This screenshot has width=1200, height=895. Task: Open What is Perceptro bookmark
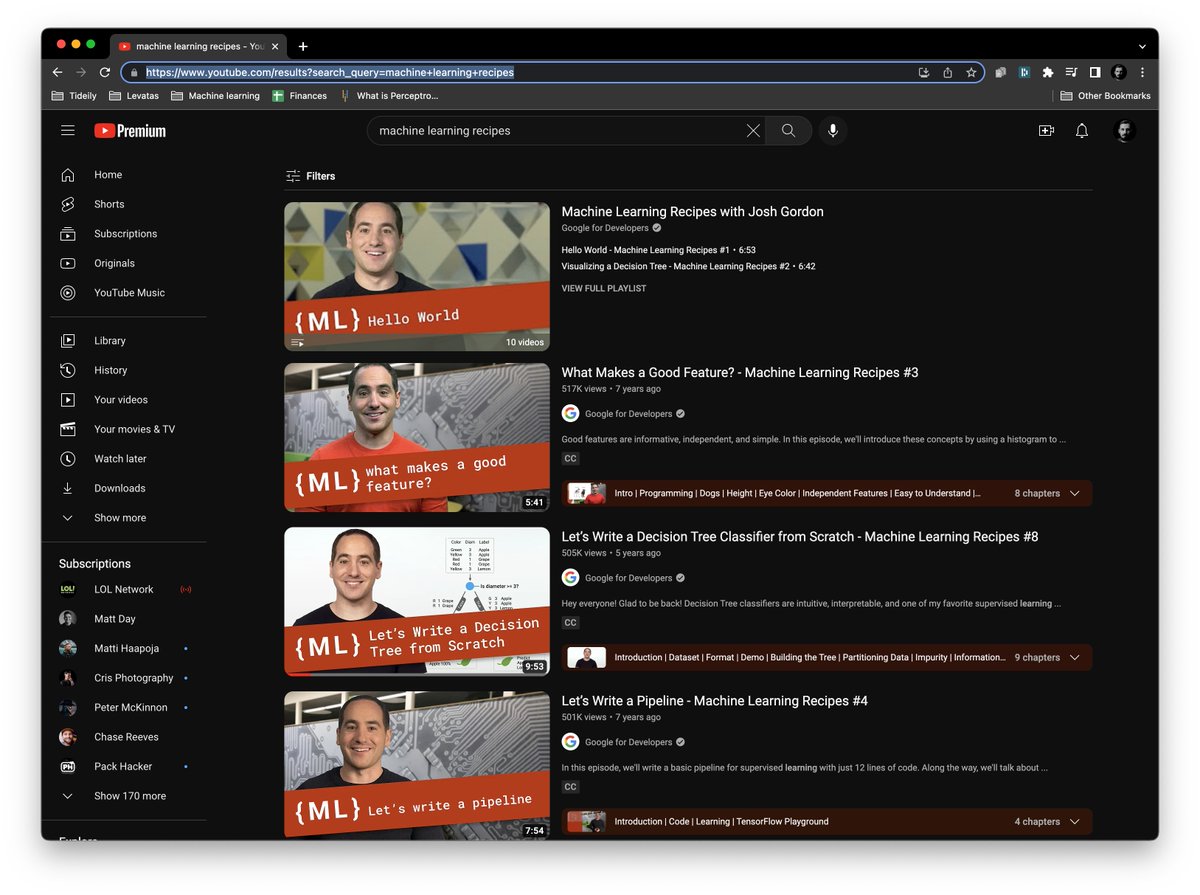[x=389, y=96]
